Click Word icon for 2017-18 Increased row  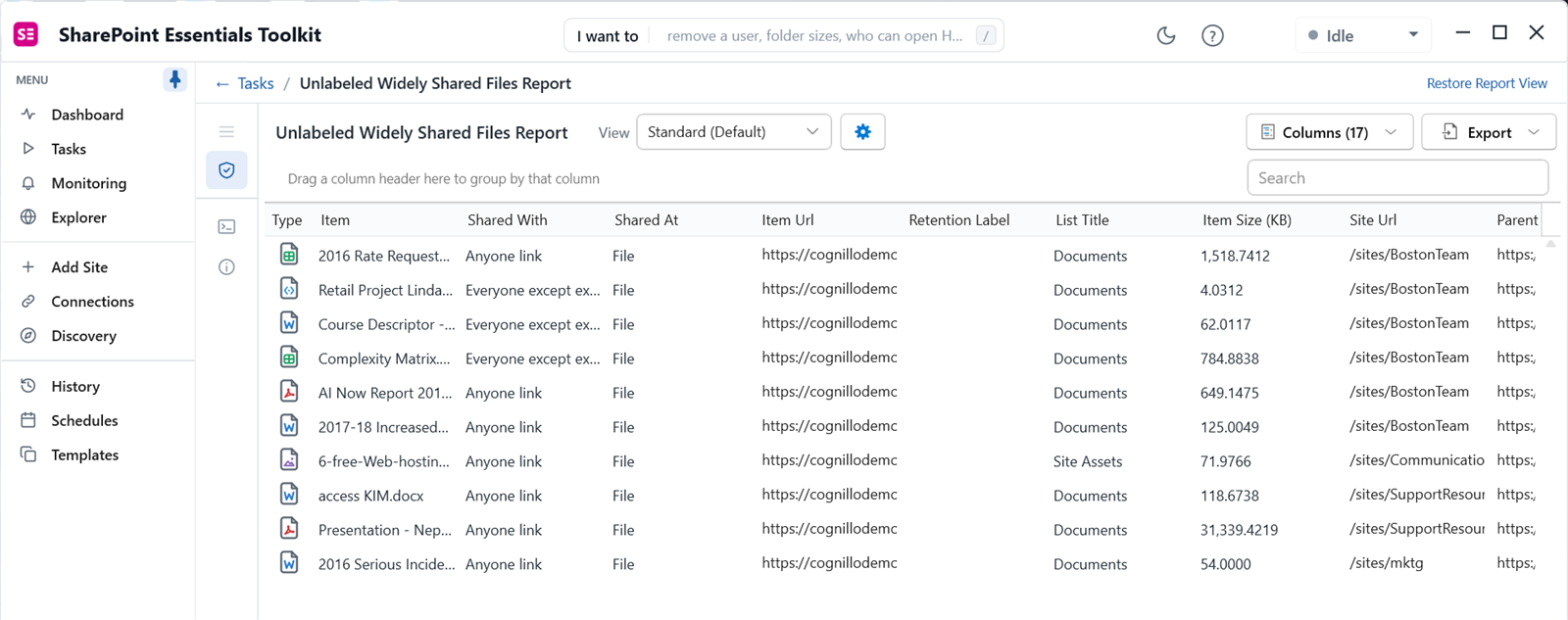click(x=289, y=426)
